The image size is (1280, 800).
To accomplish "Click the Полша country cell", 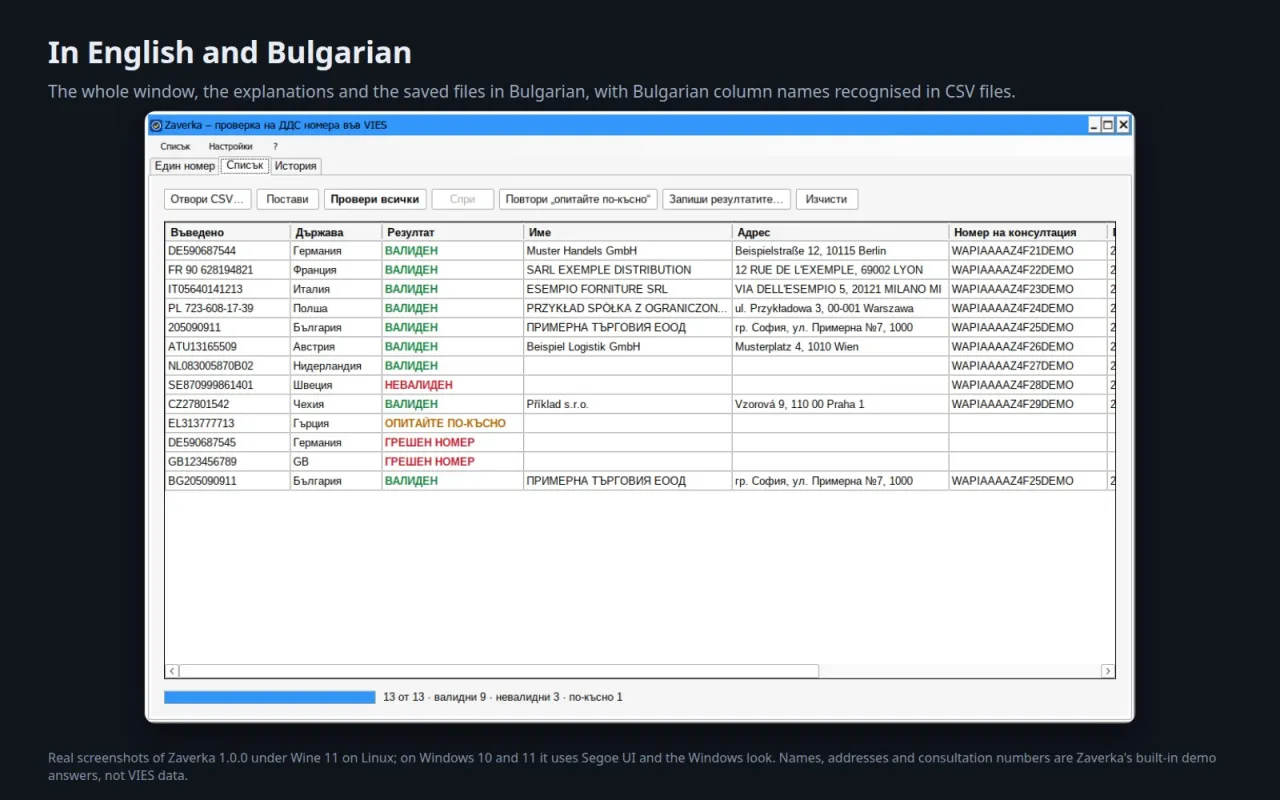I will click(336, 308).
